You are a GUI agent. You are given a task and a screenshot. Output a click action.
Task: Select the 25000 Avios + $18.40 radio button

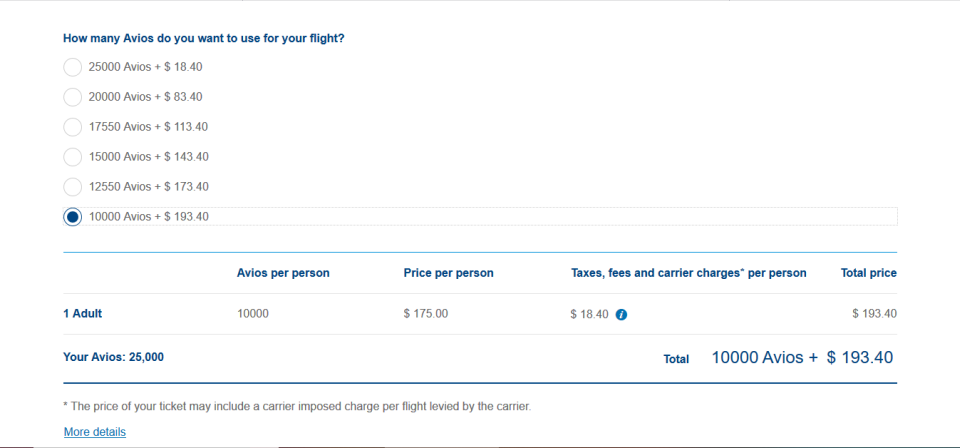(x=72, y=67)
